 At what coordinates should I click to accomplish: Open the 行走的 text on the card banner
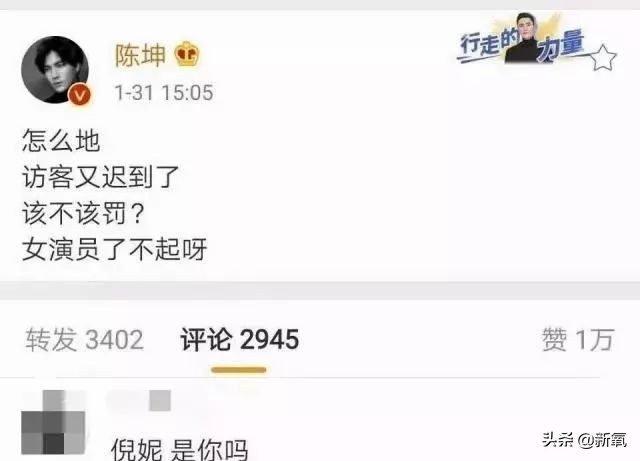(x=488, y=44)
